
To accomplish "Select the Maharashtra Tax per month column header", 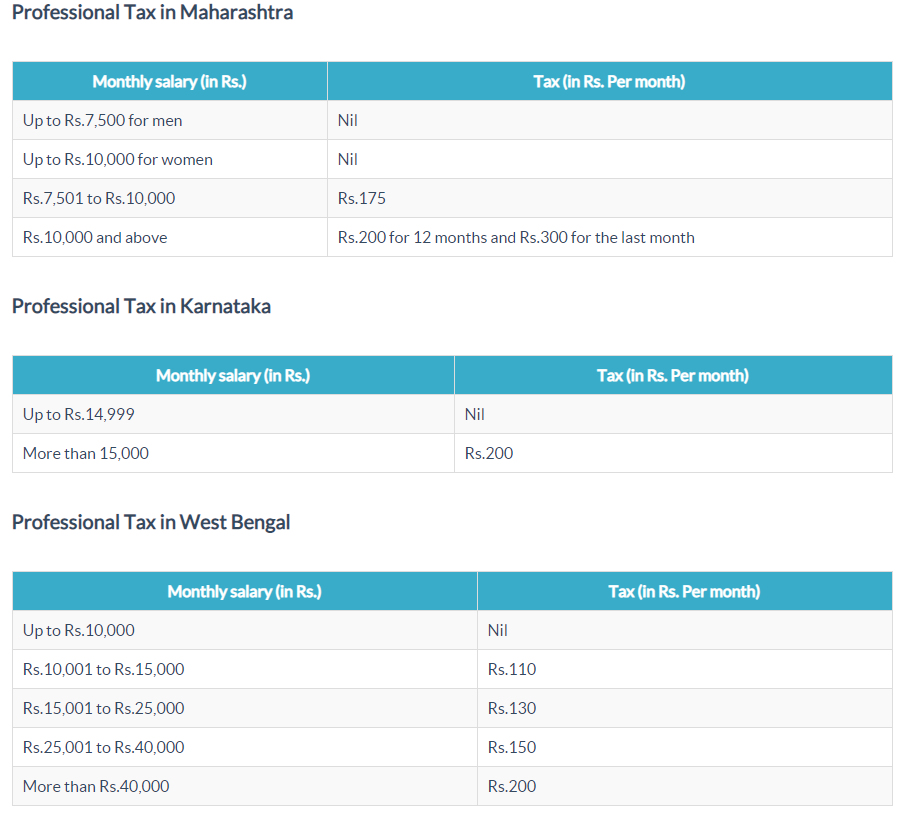I will (x=609, y=81).
